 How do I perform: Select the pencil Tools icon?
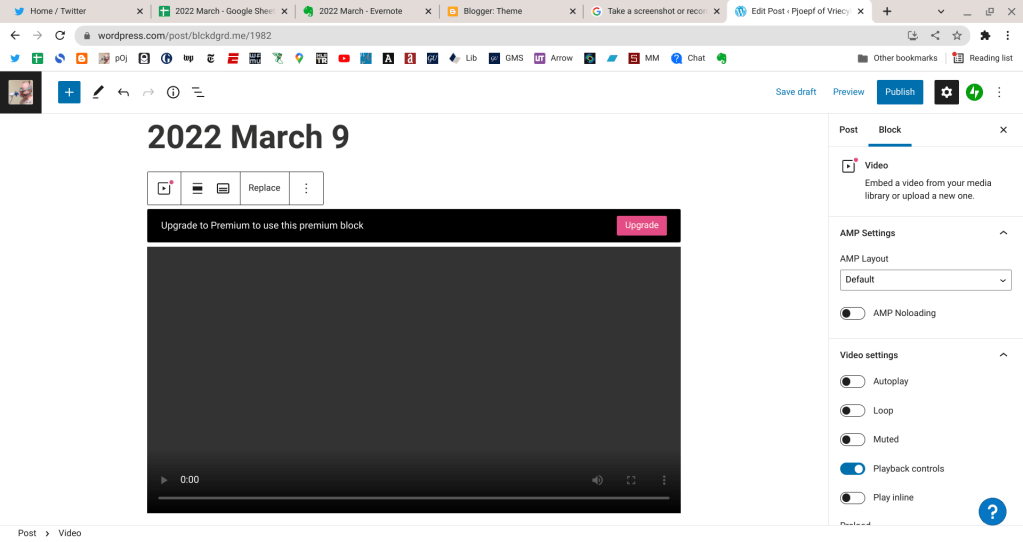[x=98, y=92]
